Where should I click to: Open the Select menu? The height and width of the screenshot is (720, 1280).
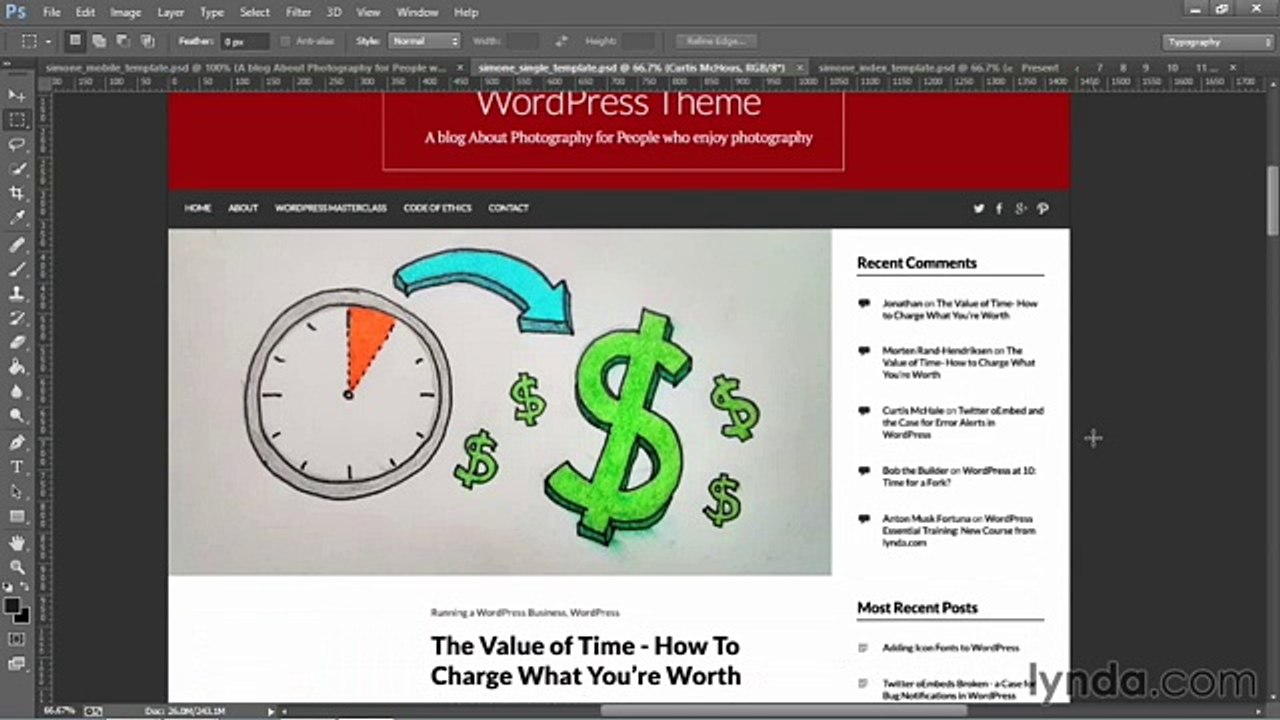pos(255,12)
